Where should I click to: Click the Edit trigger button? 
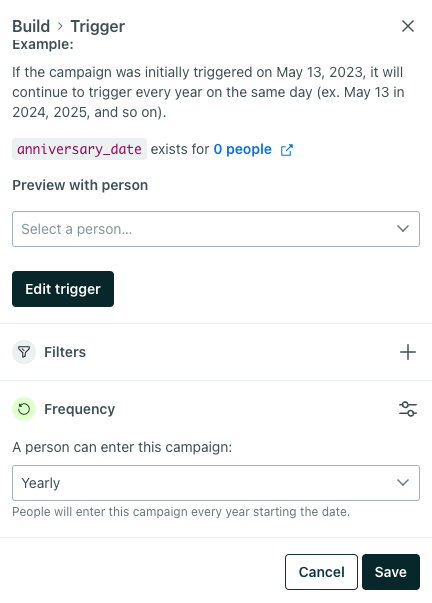point(63,289)
